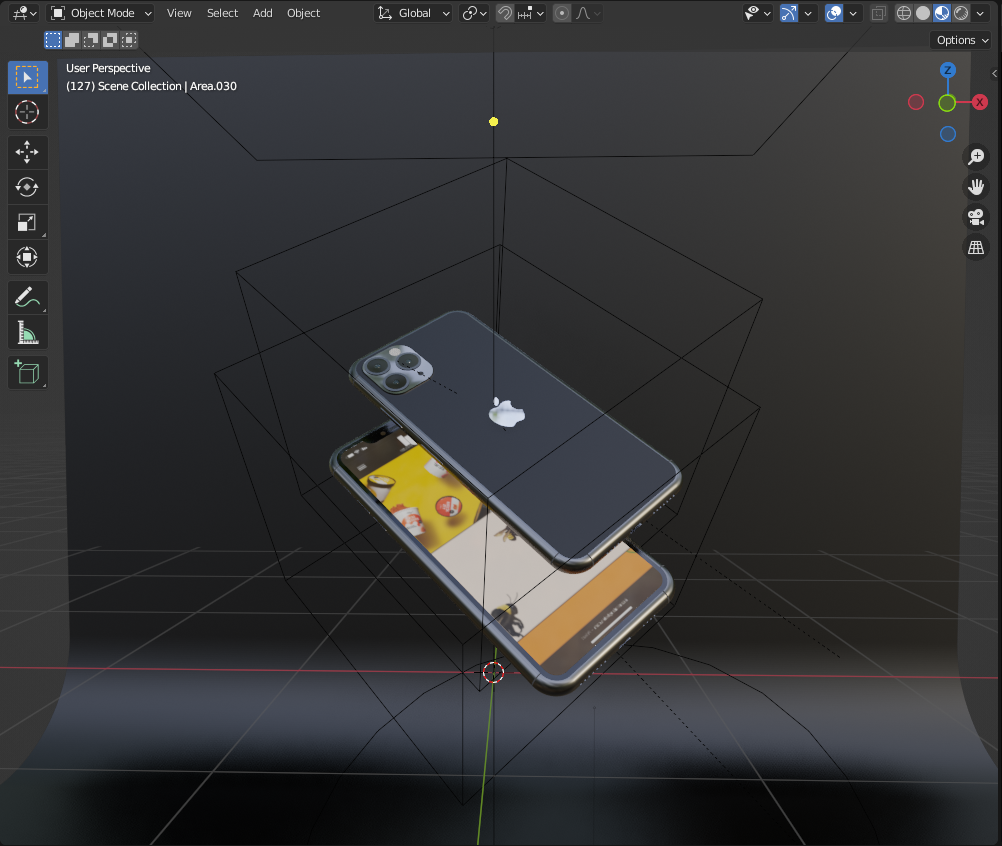Image resolution: width=1002 pixels, height=846 pixels.
Task: Click the 'User Perspective' view label
Action: click(108, 68)
